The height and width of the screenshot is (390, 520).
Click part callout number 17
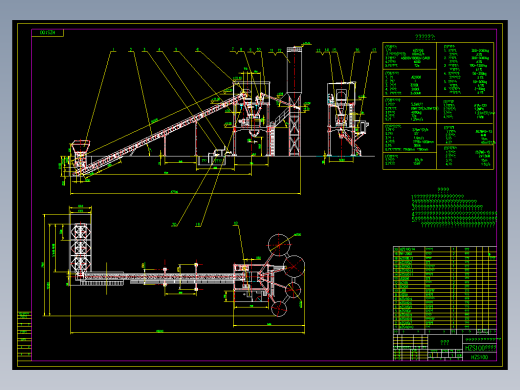pos(374,50)
